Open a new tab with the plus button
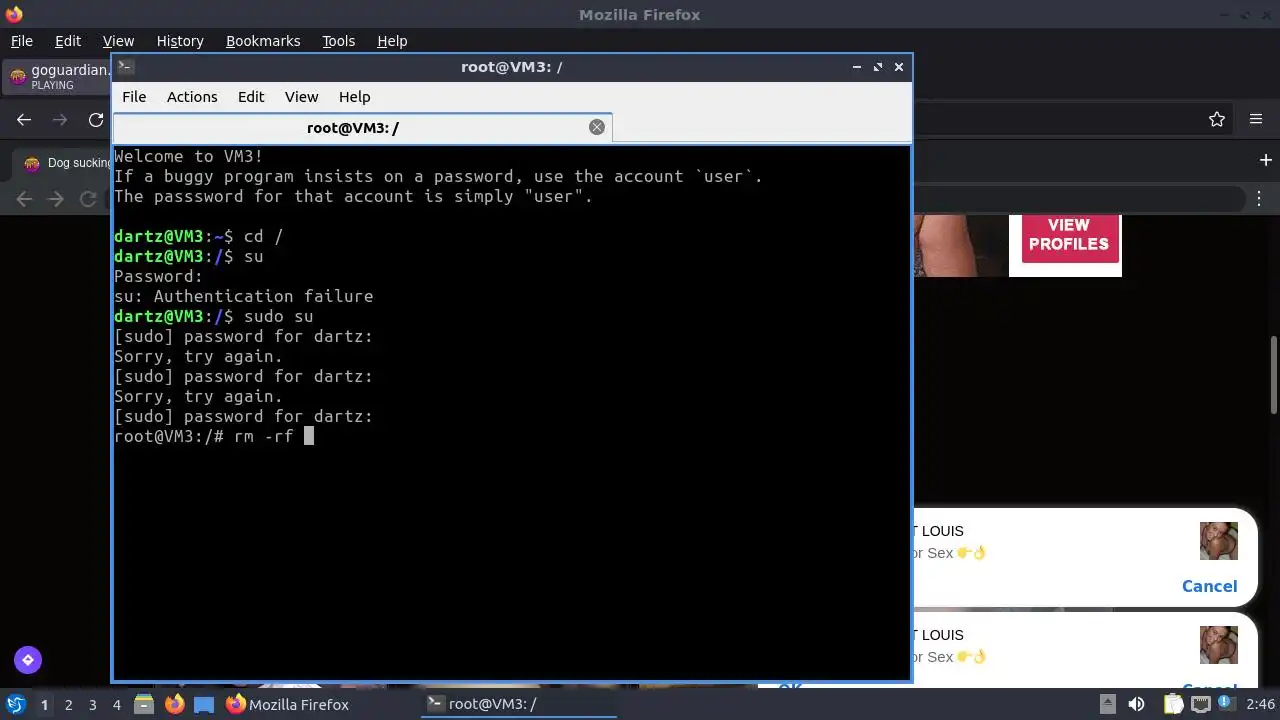 (1265, 160)
